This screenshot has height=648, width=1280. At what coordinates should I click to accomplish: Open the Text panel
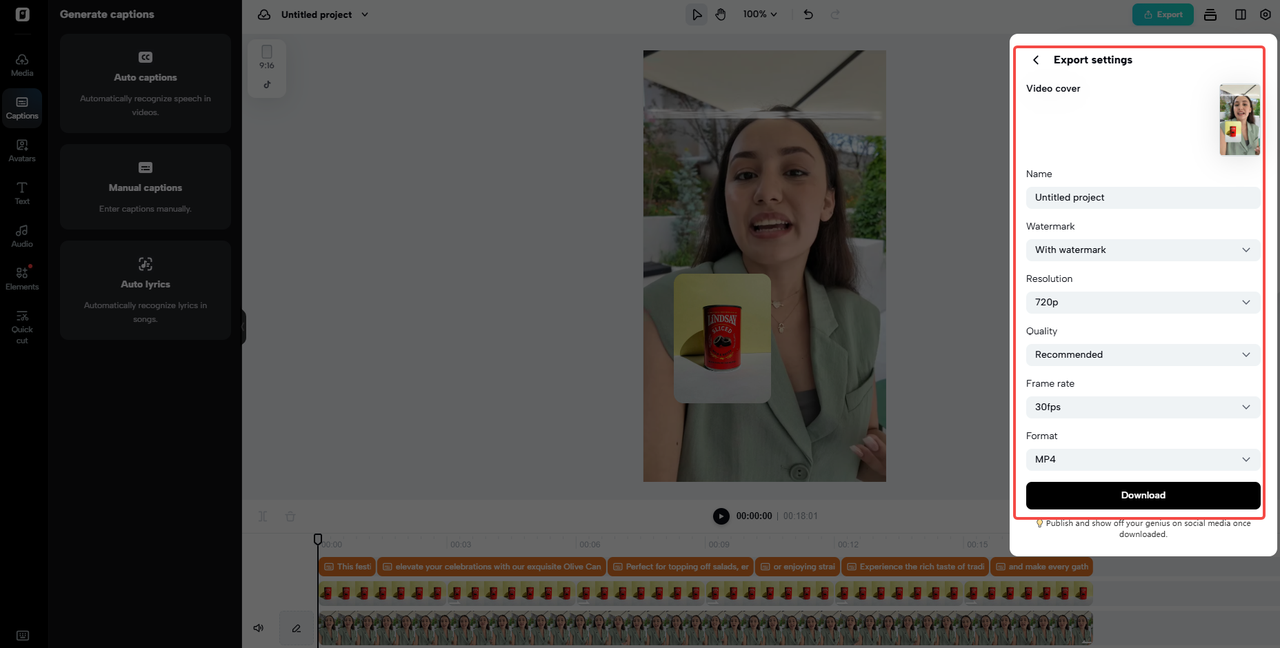21,192
